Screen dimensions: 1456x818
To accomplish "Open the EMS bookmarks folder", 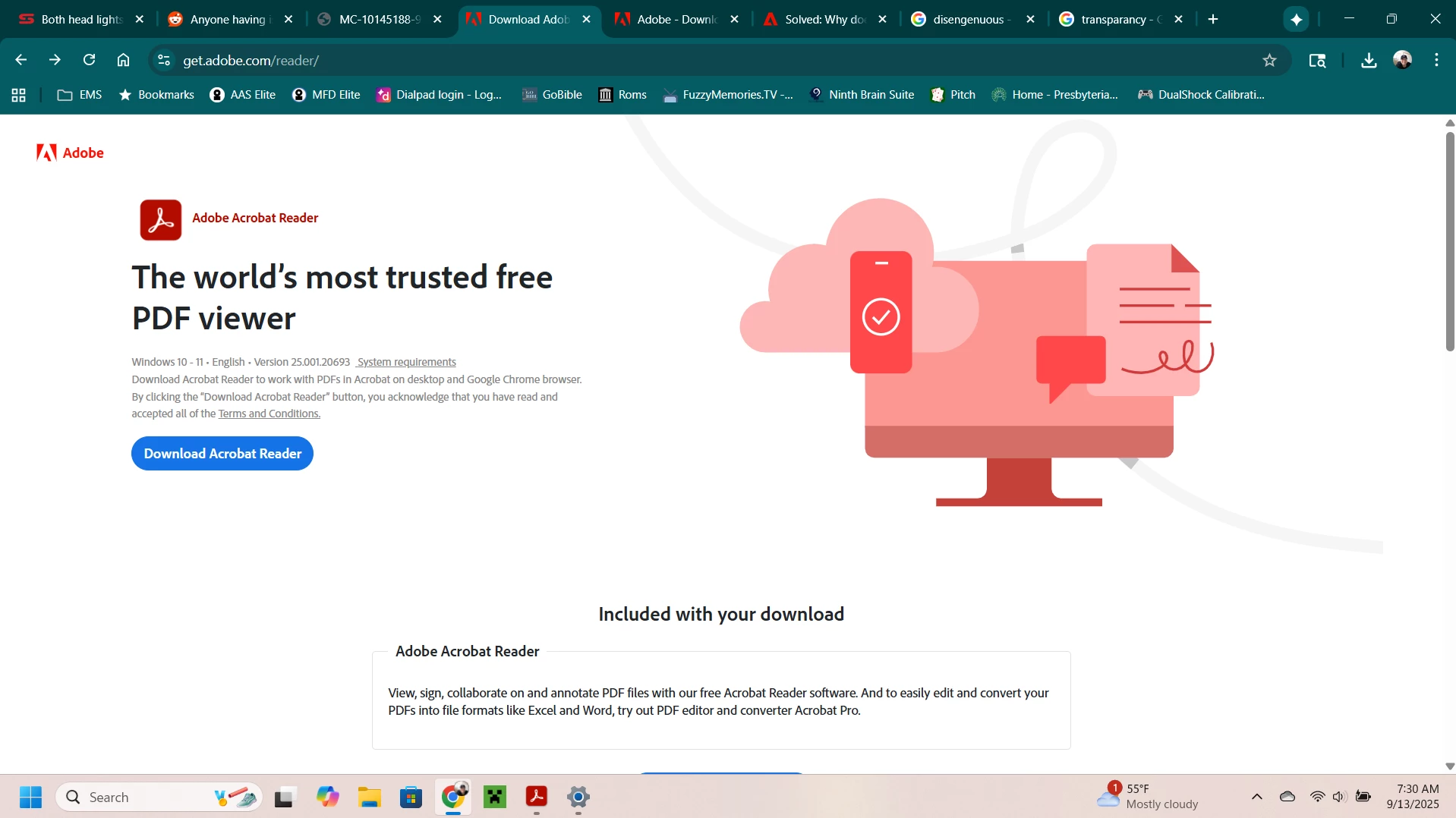I will click(x=80, y=95).
